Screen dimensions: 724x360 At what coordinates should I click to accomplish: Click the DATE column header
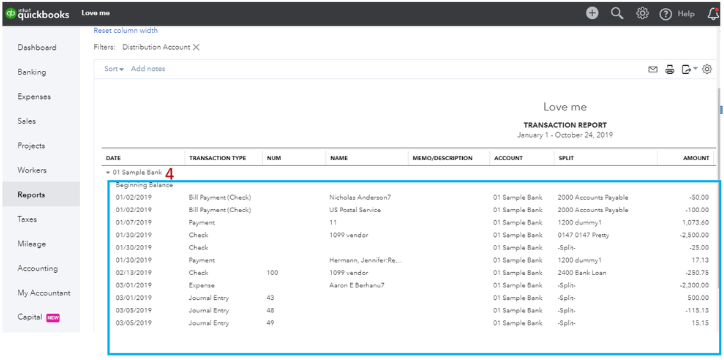pyautogui.click(x=113, y=158)
